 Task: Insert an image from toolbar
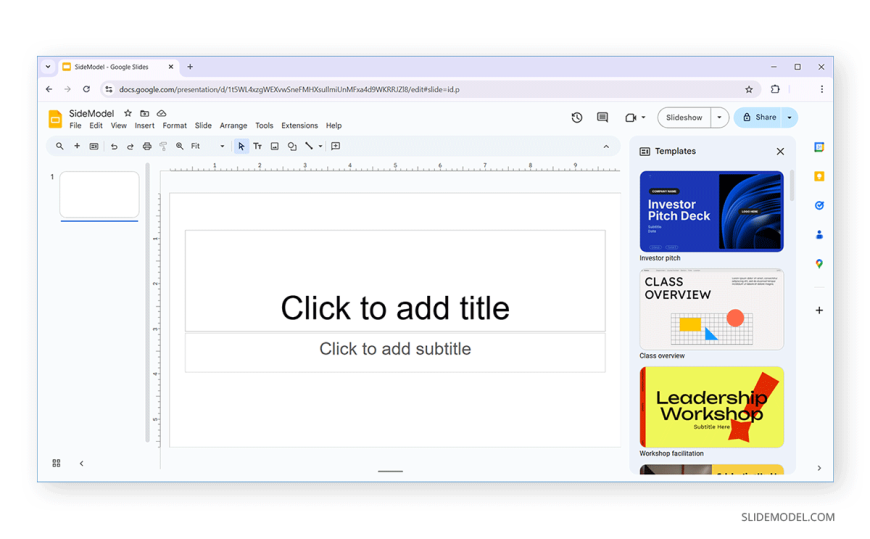click(275, 147)
